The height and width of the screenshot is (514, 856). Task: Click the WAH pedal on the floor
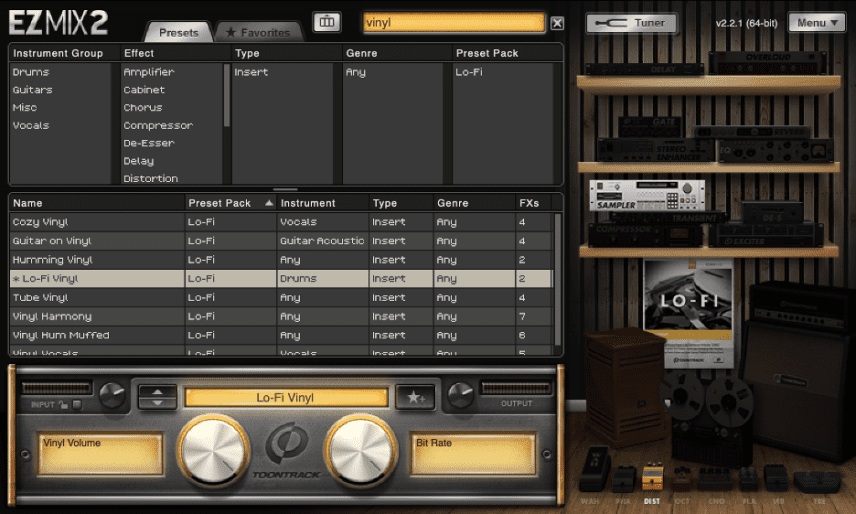click(593, 468)
